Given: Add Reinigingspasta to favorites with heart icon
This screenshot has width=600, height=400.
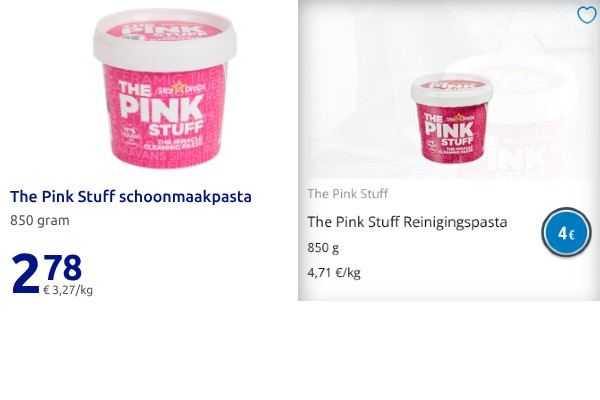Looking at the screenshot, I should [587, 15].
